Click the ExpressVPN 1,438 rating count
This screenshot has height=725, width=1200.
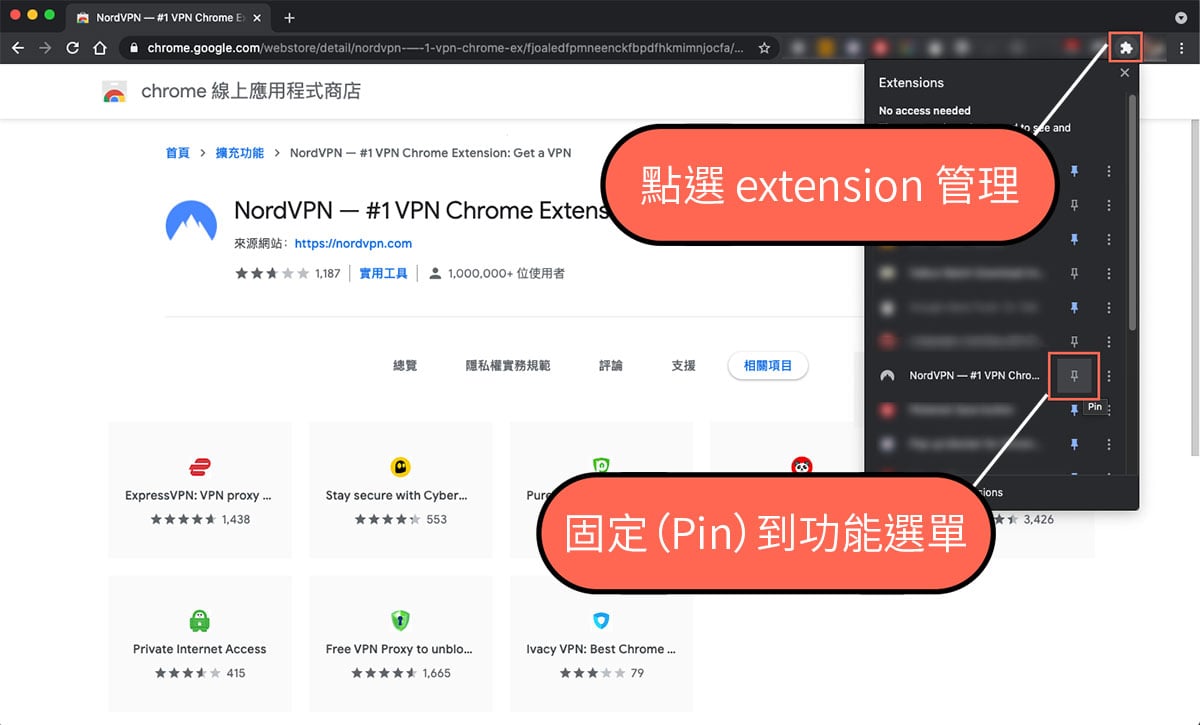click(236, 519)
